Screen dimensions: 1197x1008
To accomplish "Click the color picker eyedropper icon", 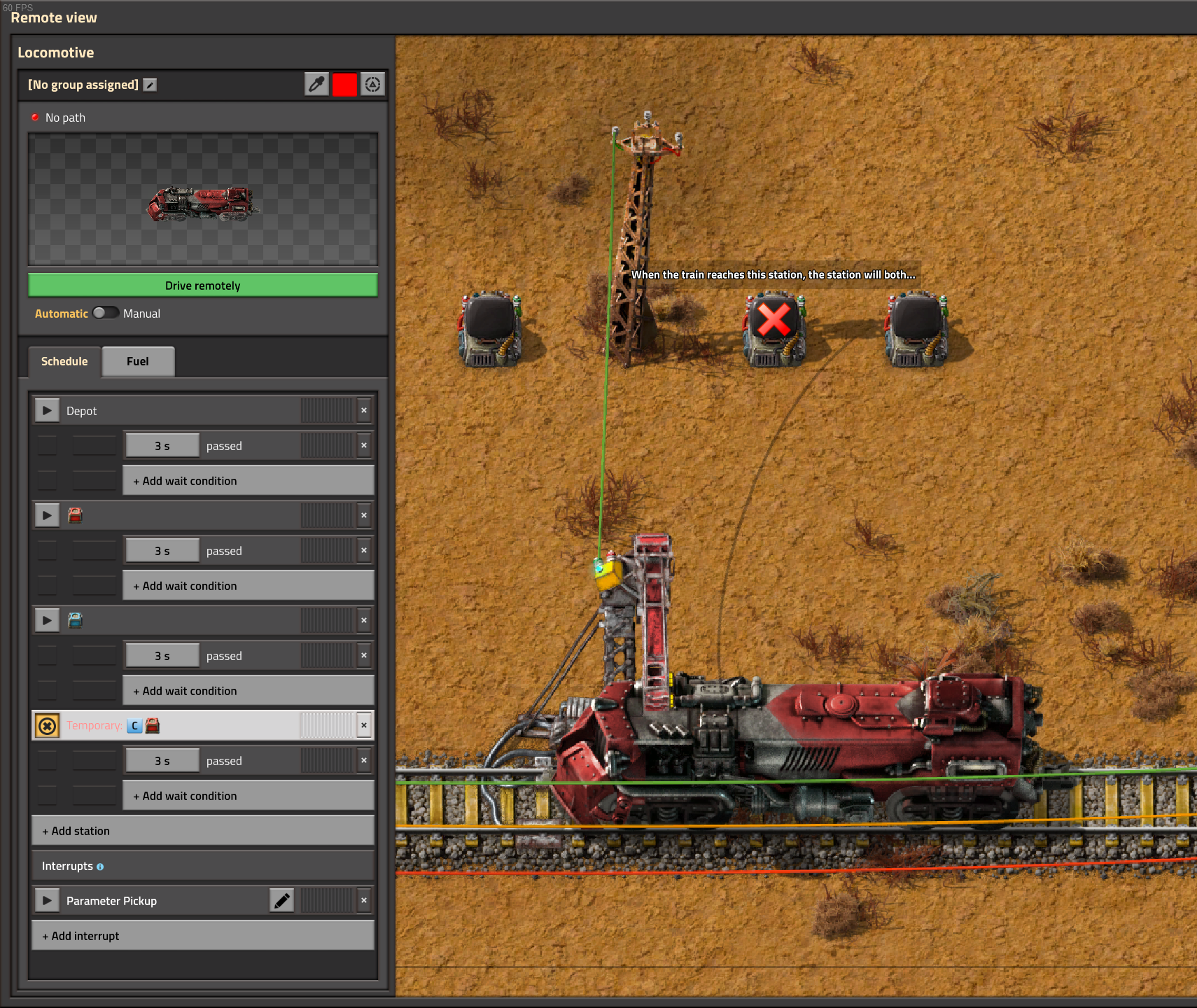I will point(316,85).
